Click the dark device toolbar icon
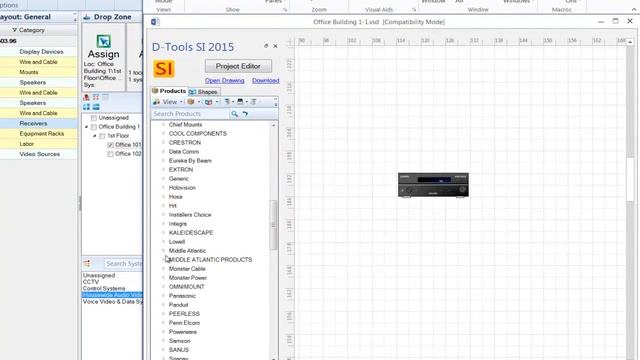 point(240,102)
